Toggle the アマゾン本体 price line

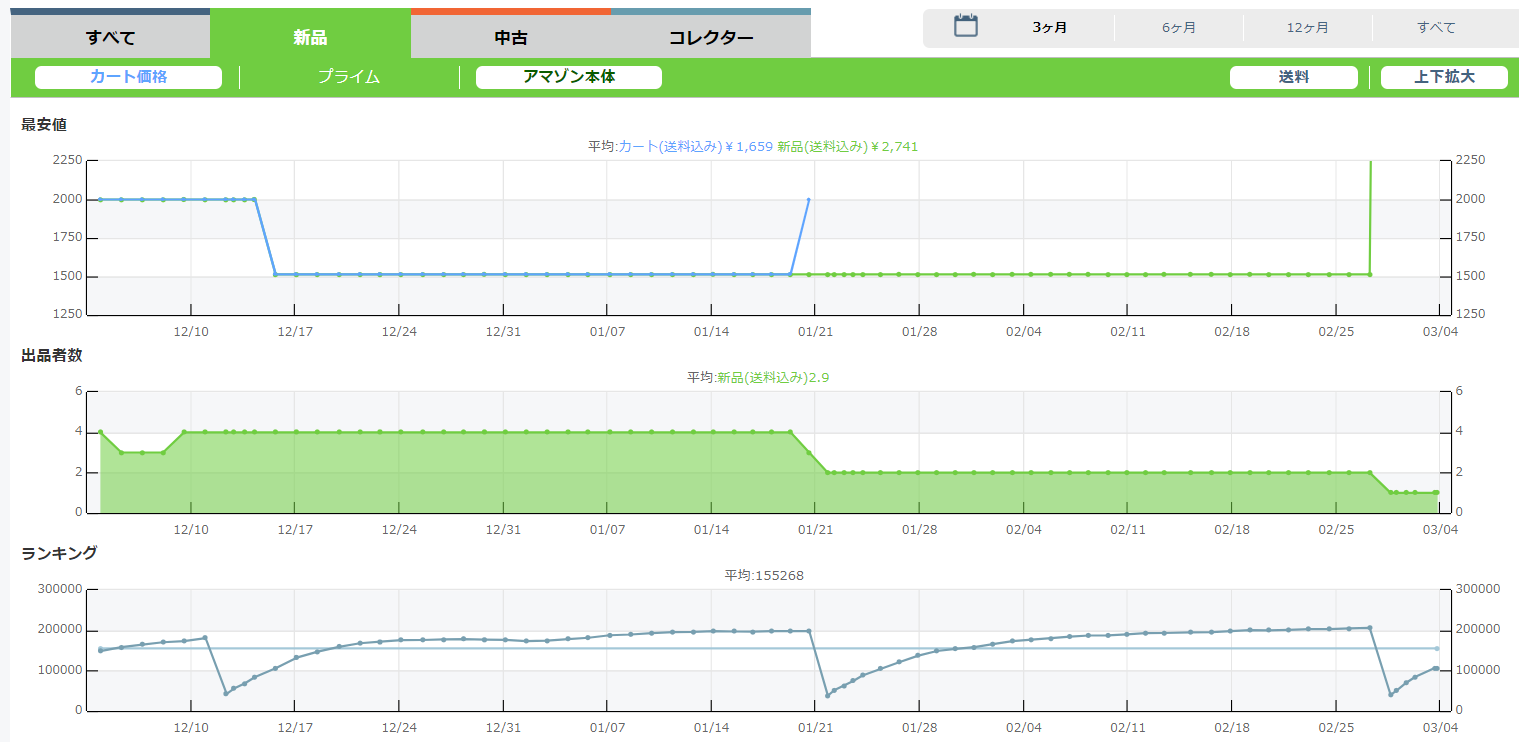[x=568, y=77]
